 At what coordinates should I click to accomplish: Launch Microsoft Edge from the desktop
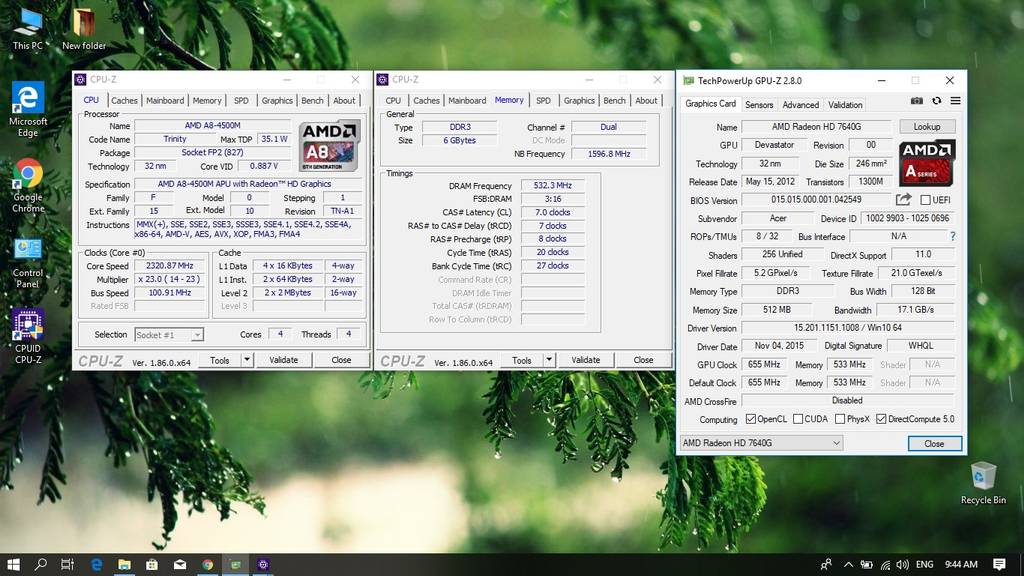(x=28, y=109)
